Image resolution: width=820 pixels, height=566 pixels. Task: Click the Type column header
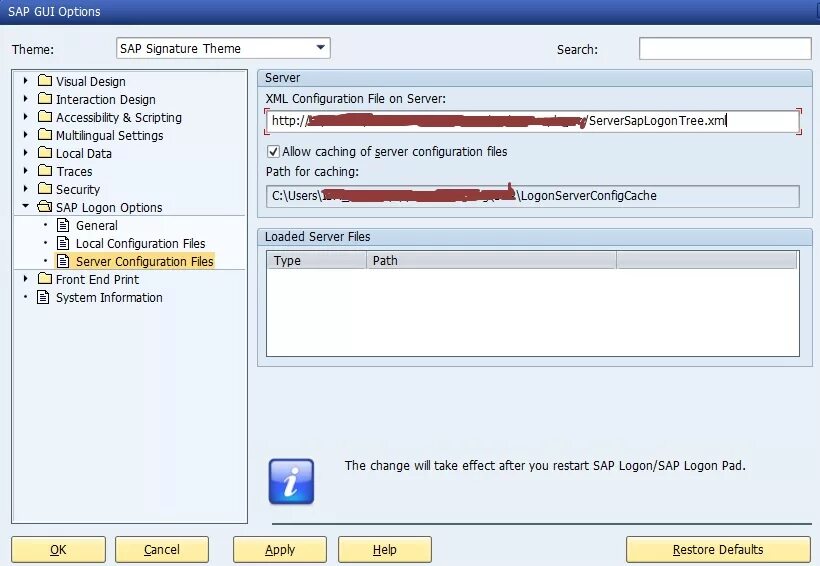click(x=316, y=261)
